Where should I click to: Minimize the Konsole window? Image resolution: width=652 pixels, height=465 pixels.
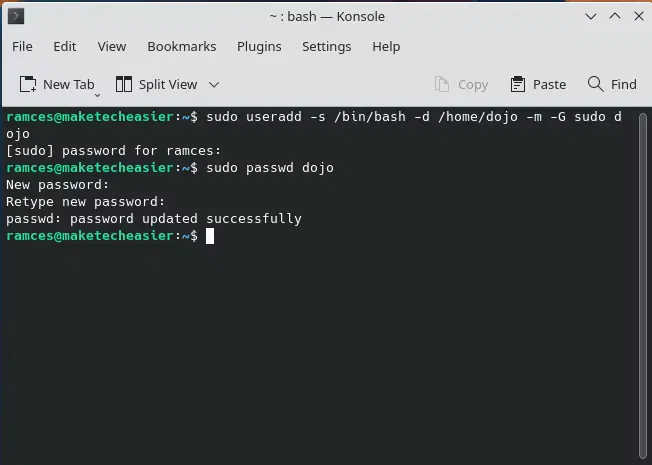click(591, 17)
